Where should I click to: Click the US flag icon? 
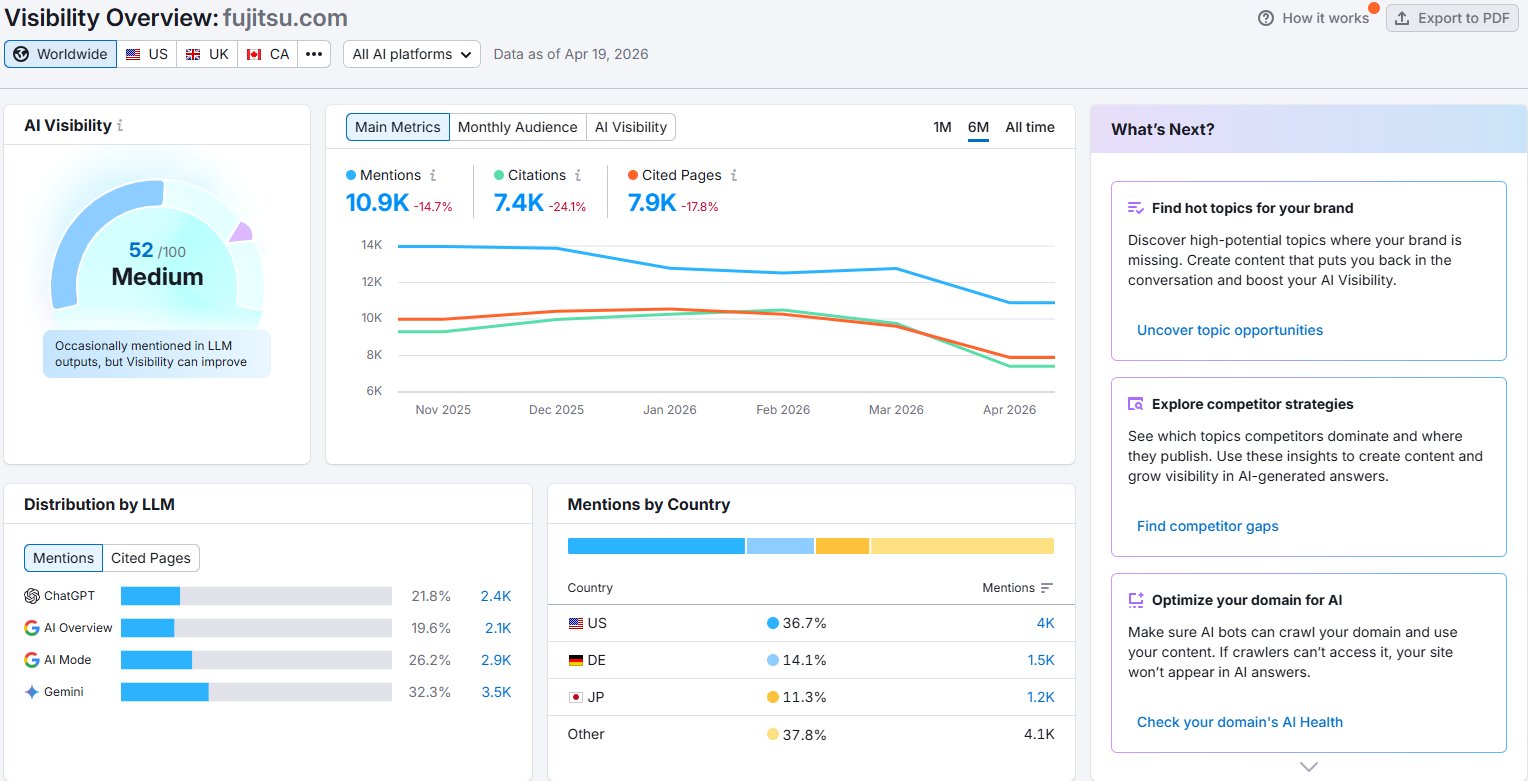tap(133, 54)
